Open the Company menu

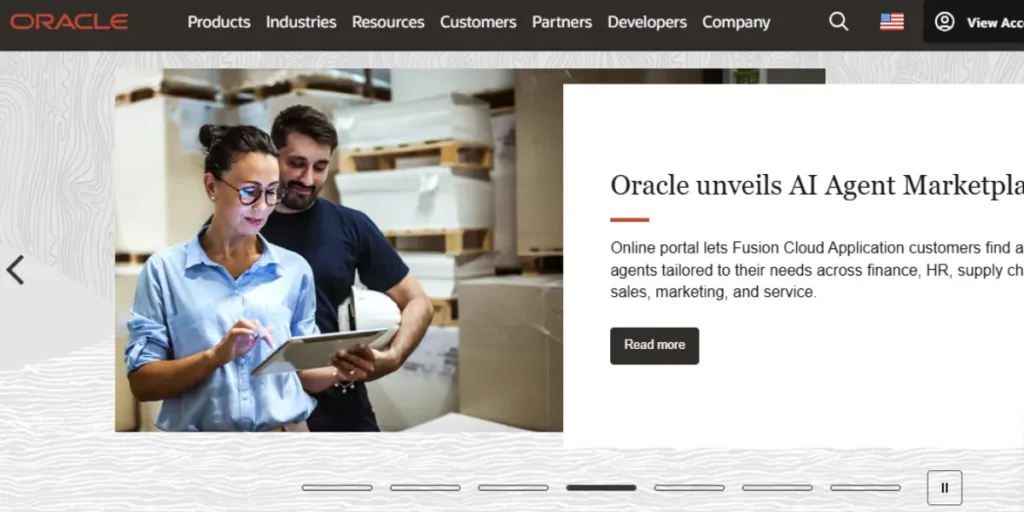(736, 22)
